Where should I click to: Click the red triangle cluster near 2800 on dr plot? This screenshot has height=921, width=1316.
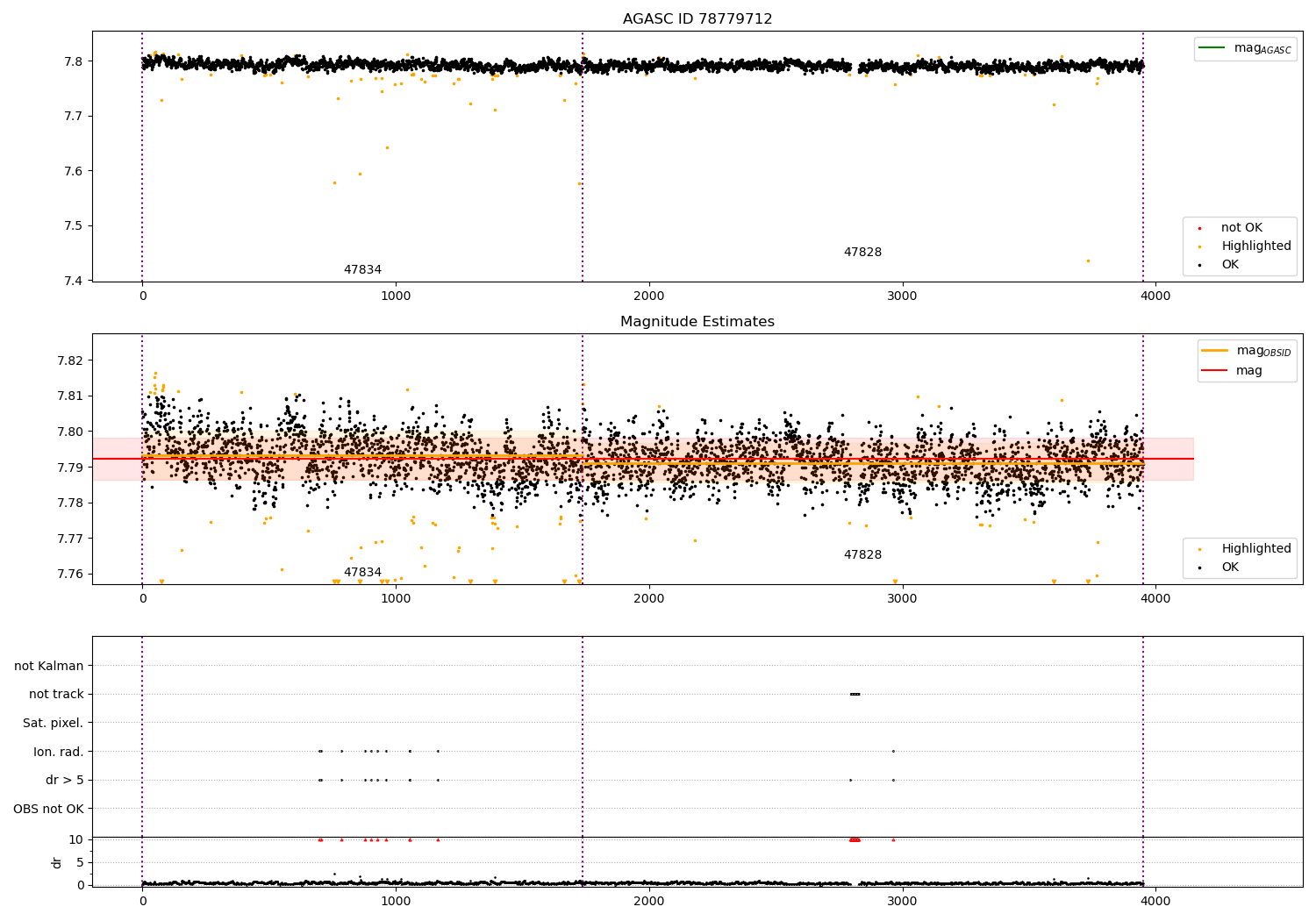pyautogui.click(x=855, y=840)
